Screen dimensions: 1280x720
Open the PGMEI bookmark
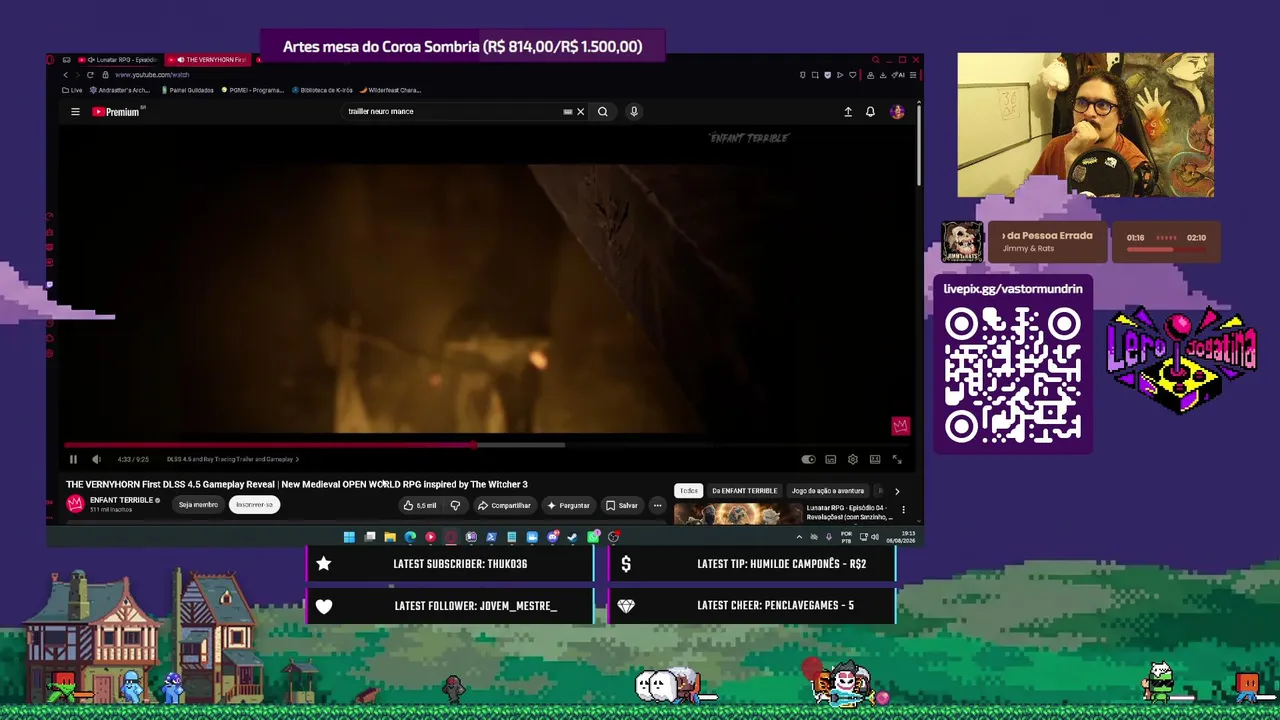[x=253, y=90]
